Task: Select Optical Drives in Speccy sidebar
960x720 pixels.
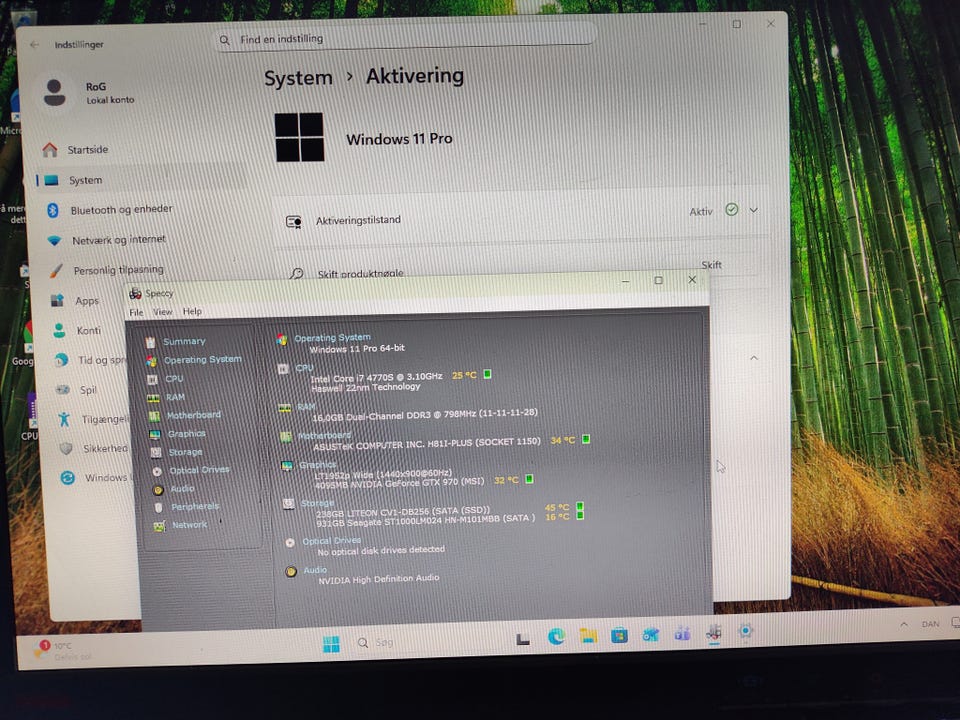Action: pos(199,470)
